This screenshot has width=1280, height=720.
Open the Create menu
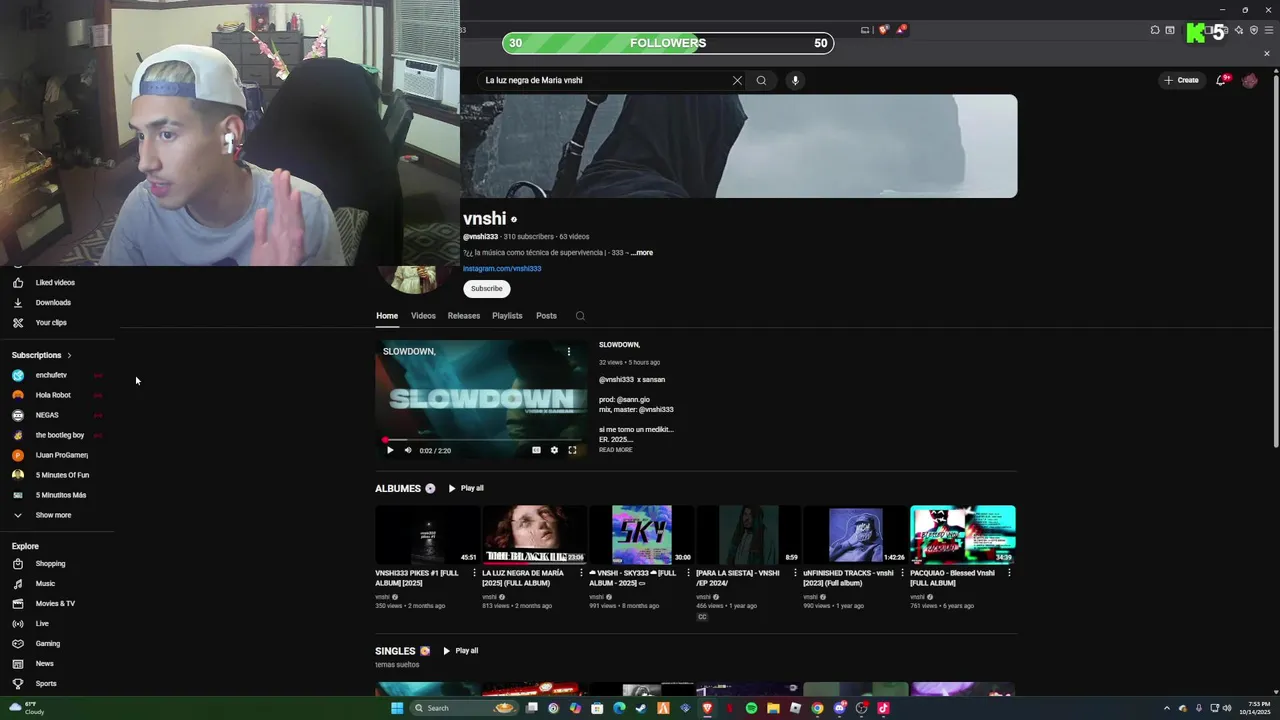[1181, 80]
